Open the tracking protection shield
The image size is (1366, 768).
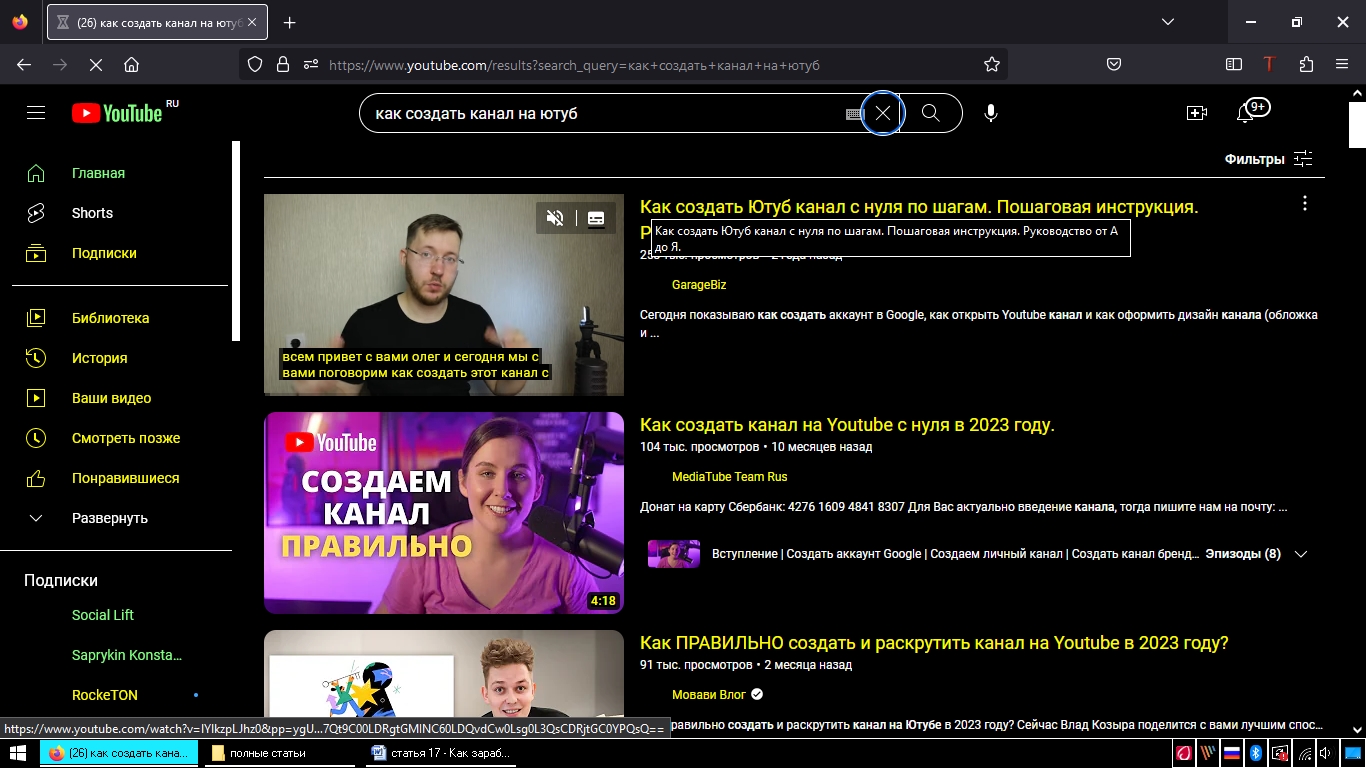(x=255, y=64)
